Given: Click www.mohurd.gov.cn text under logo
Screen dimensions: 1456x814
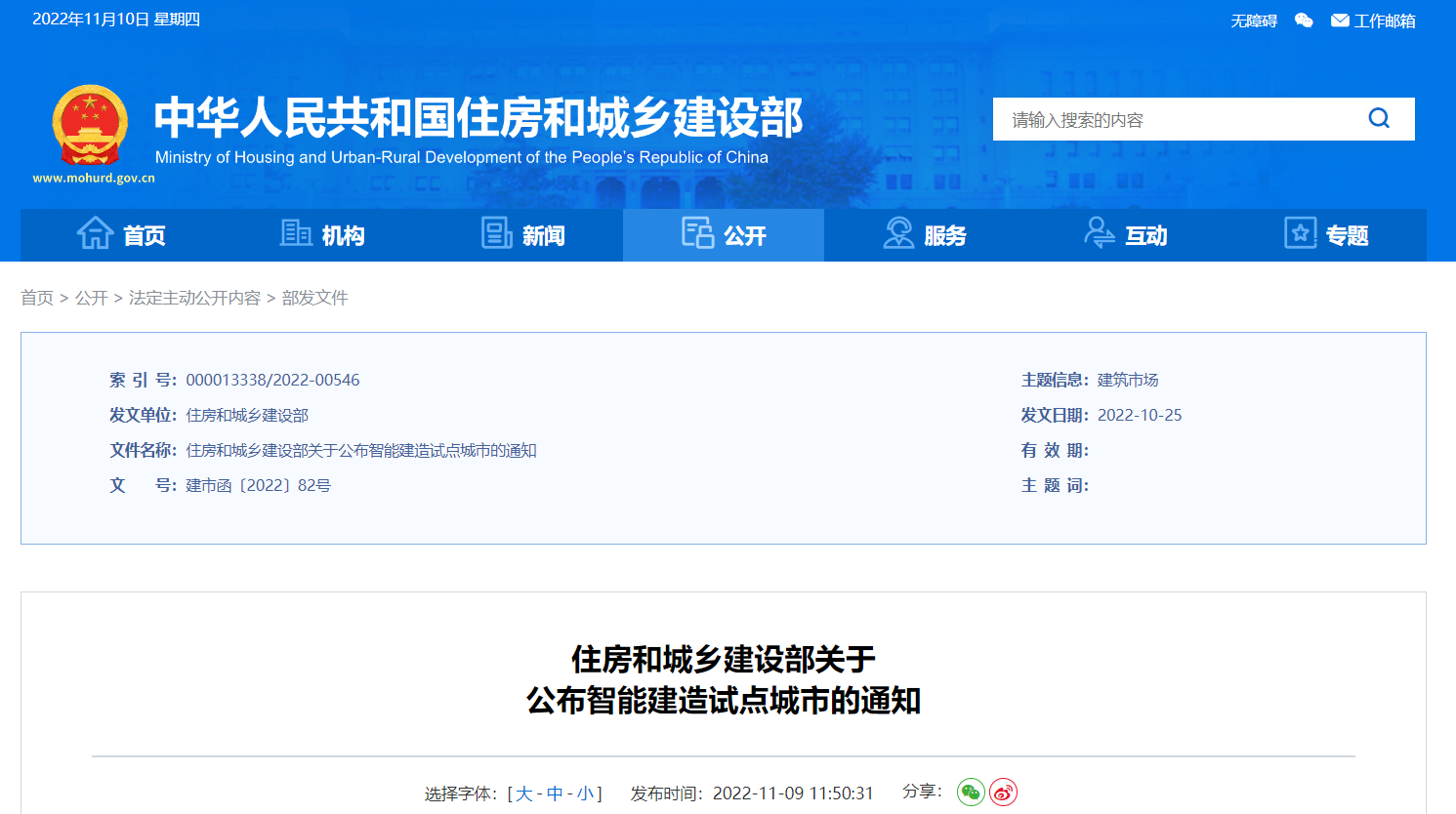Looking at the screenshot, I should pyautogui.click(x=94, y=178).
